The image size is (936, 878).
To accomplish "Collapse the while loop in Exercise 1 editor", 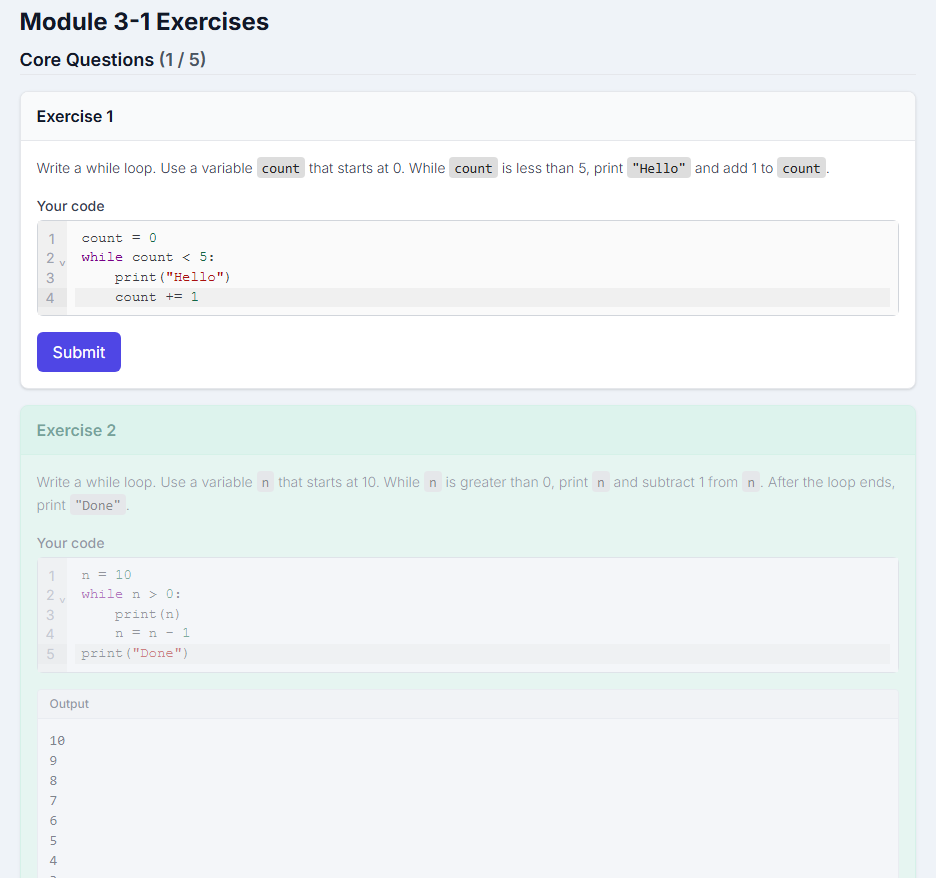I will click(x=63, y=260).
